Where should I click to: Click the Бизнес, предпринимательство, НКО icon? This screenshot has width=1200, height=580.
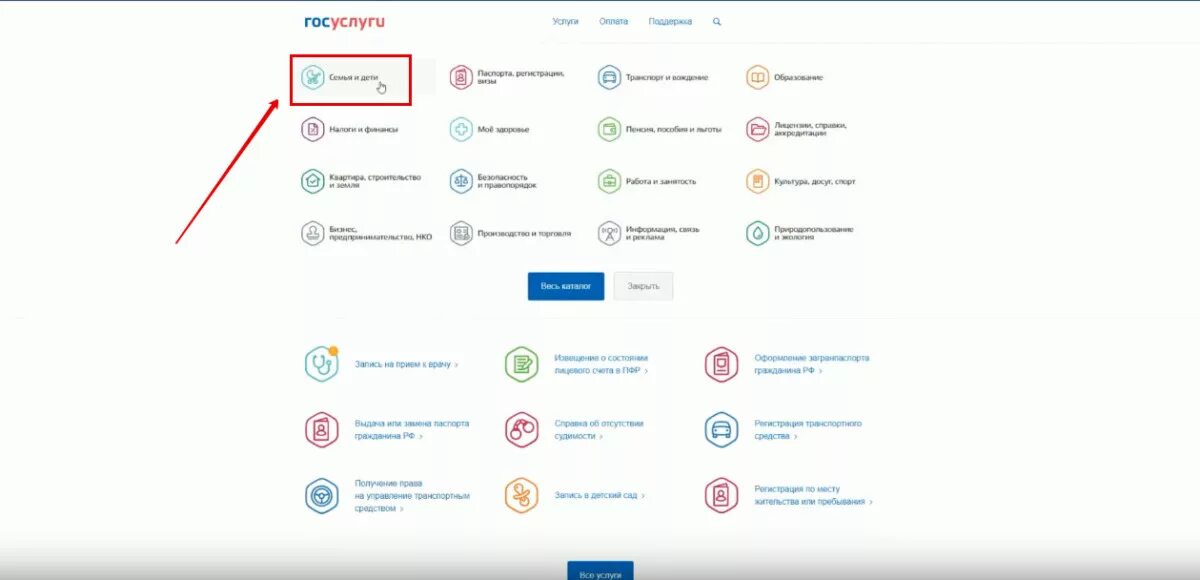point(313,233)
